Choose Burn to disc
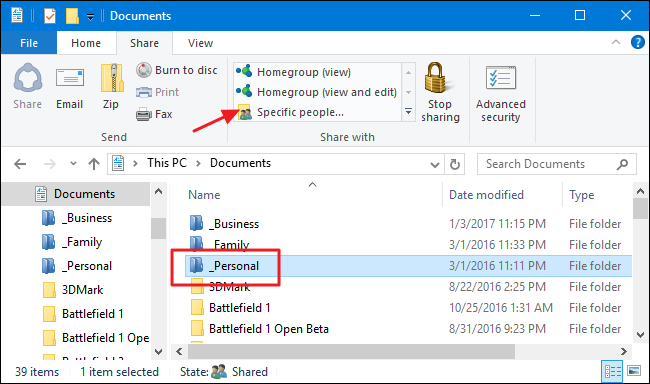 pos(177,70)
